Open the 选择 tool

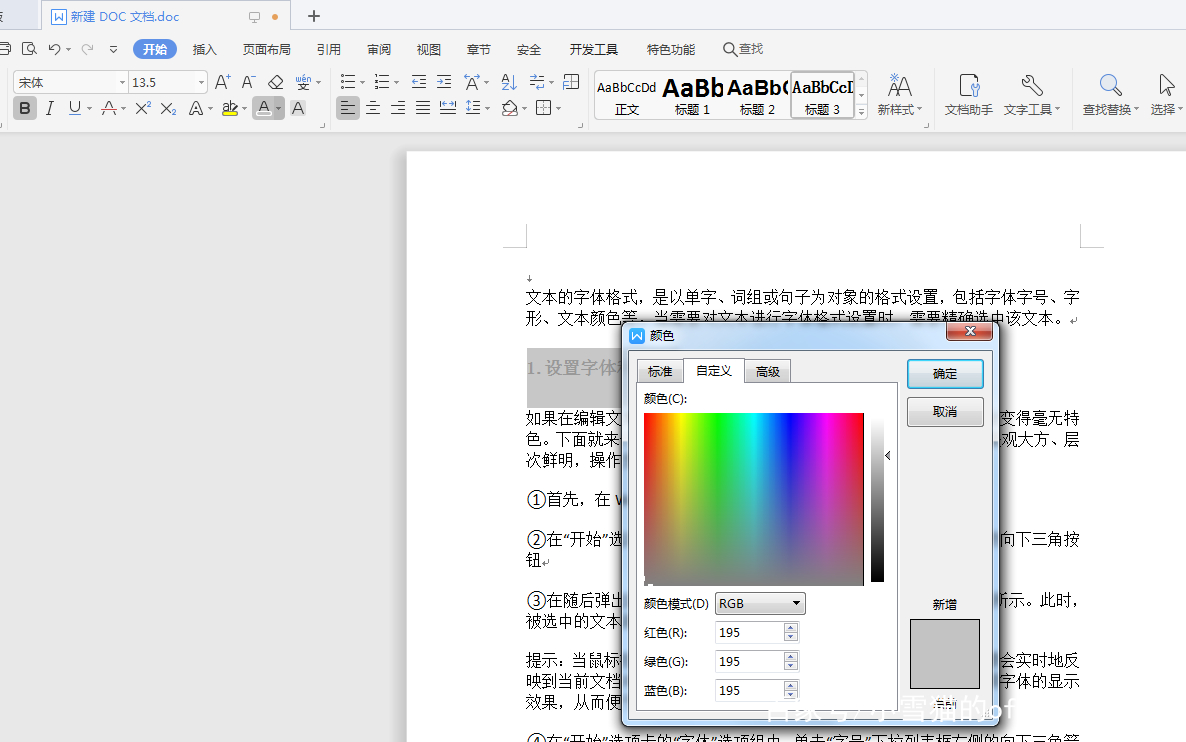[1166, 95]
